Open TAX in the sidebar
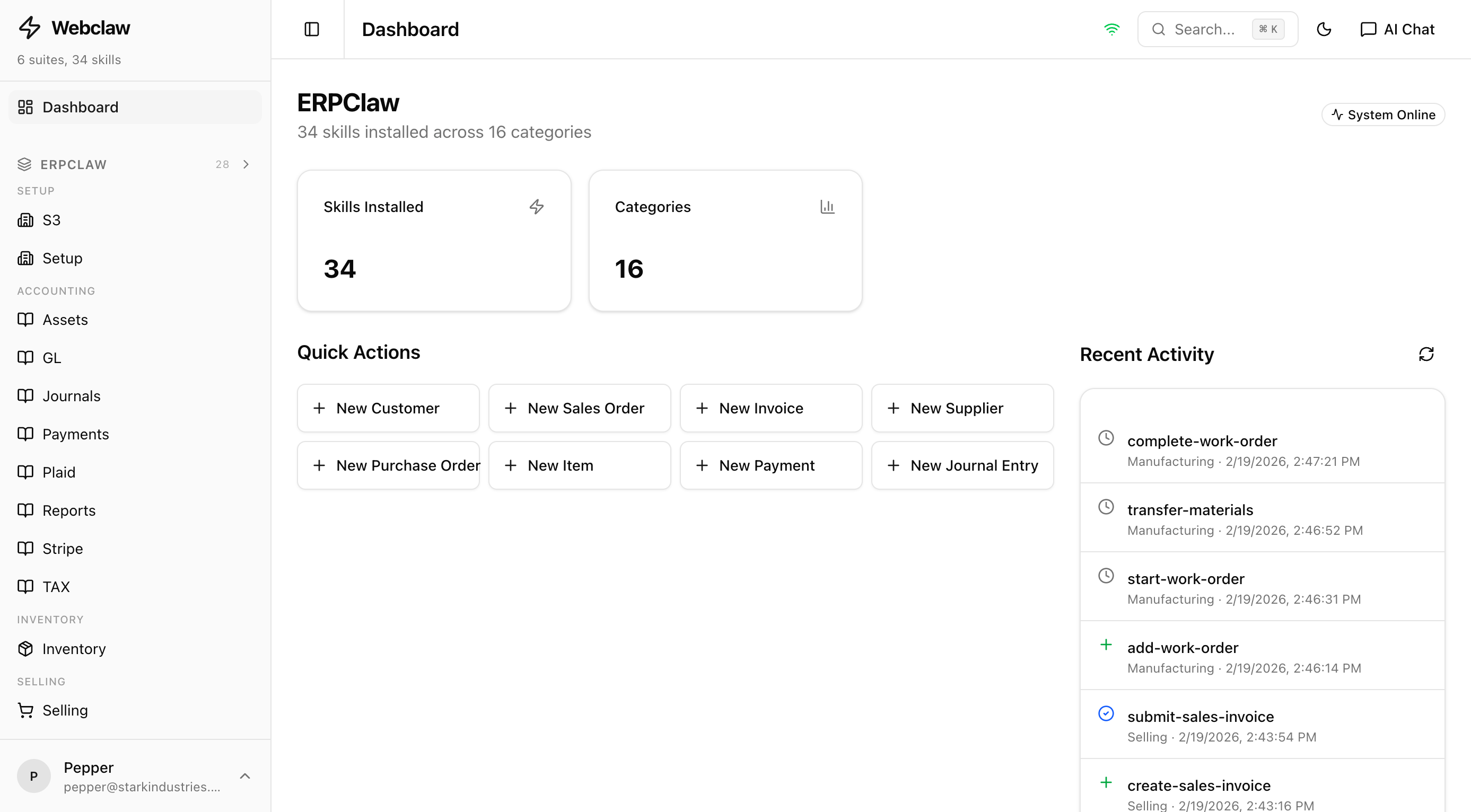The width and height of the screenshot is (1471, 812). (135, 587)
